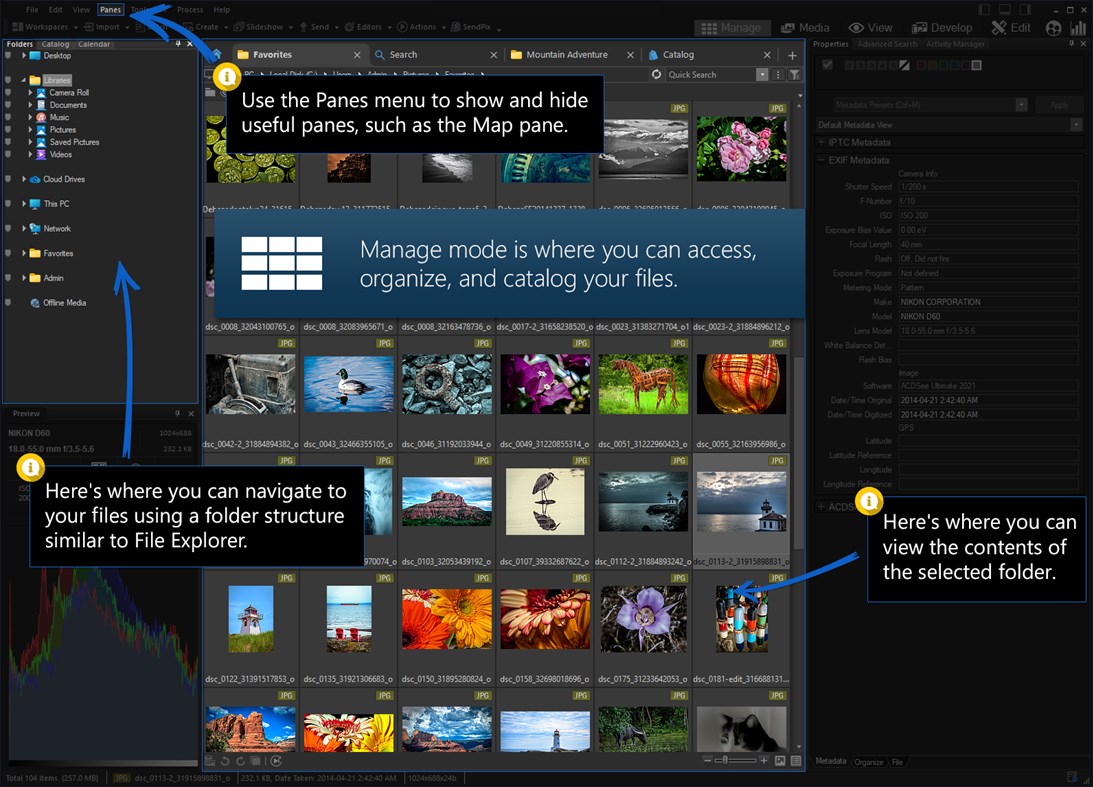Image resolution: width=1093 pixels, height=787 pixels.
Task: Click the Editors toolbar icon
Action: [x=370, y=27]
